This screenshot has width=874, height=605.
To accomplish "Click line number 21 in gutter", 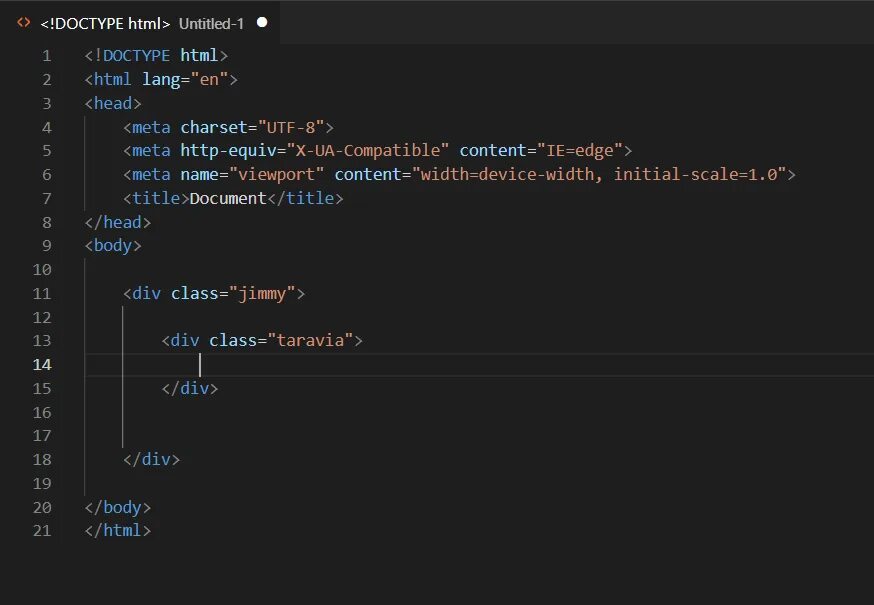I will point(42,530).
